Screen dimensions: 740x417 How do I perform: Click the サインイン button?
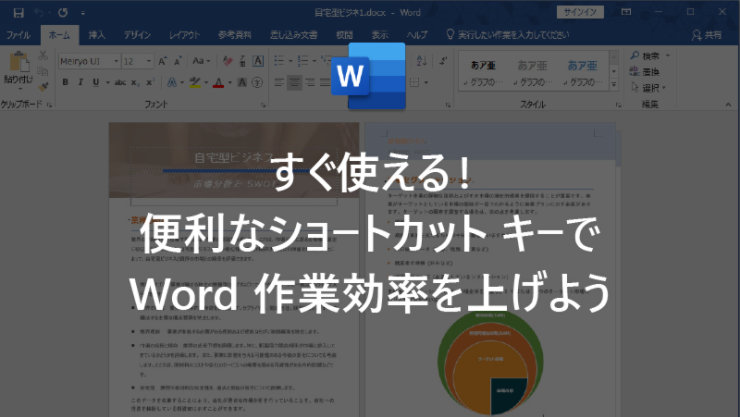coord(580,12)
